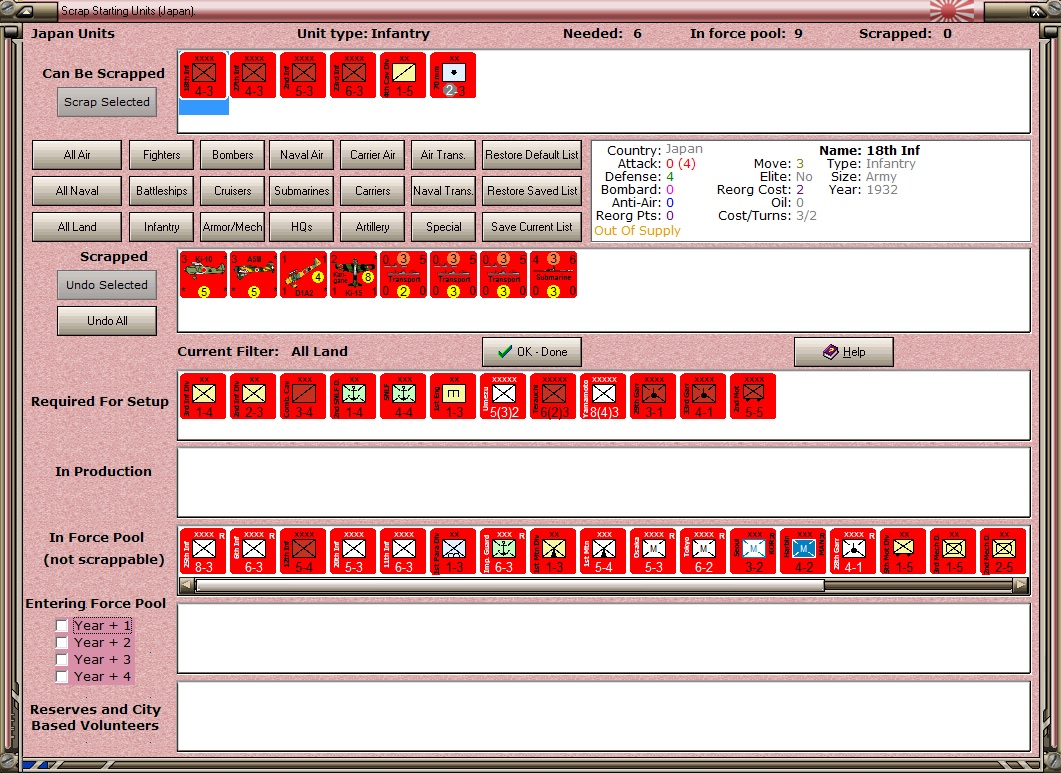Enable the Year + 4 checkbox
This screenshot has width=1061, height=773.
[62, 676]
